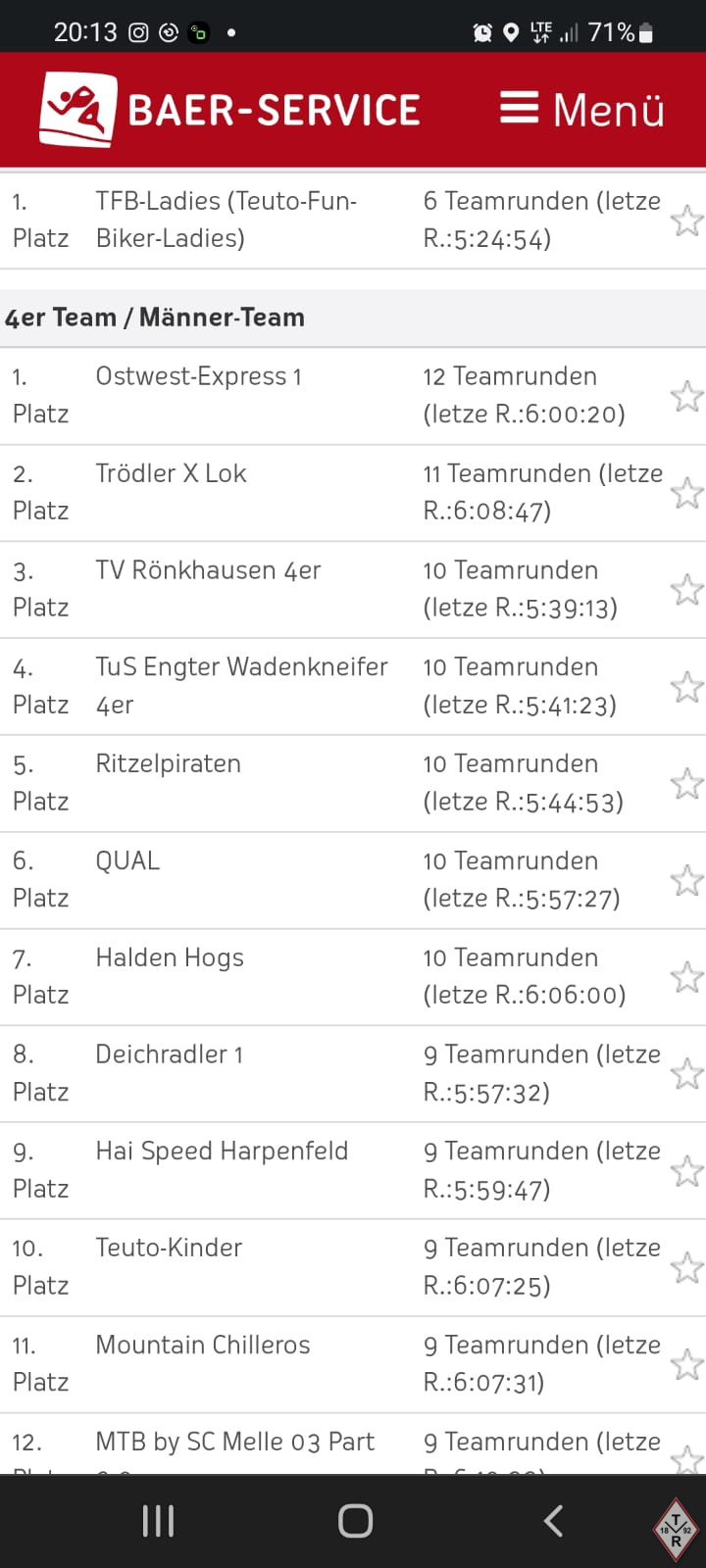Click the star next to QUAL
Image resolution: width=706 pixels, height=1568 pixels.
point(686,880)
